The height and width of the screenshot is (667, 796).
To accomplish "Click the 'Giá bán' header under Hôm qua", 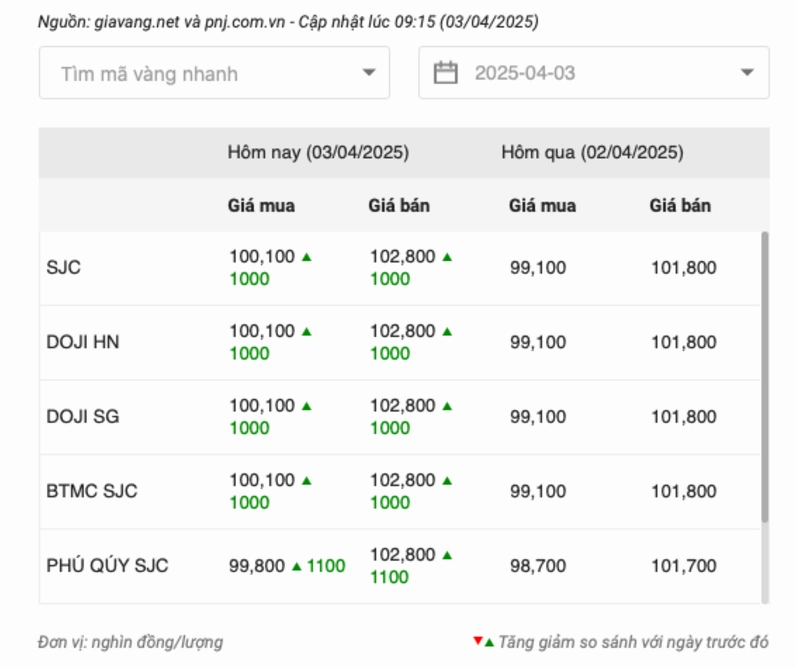I will [x=680, y=206].
